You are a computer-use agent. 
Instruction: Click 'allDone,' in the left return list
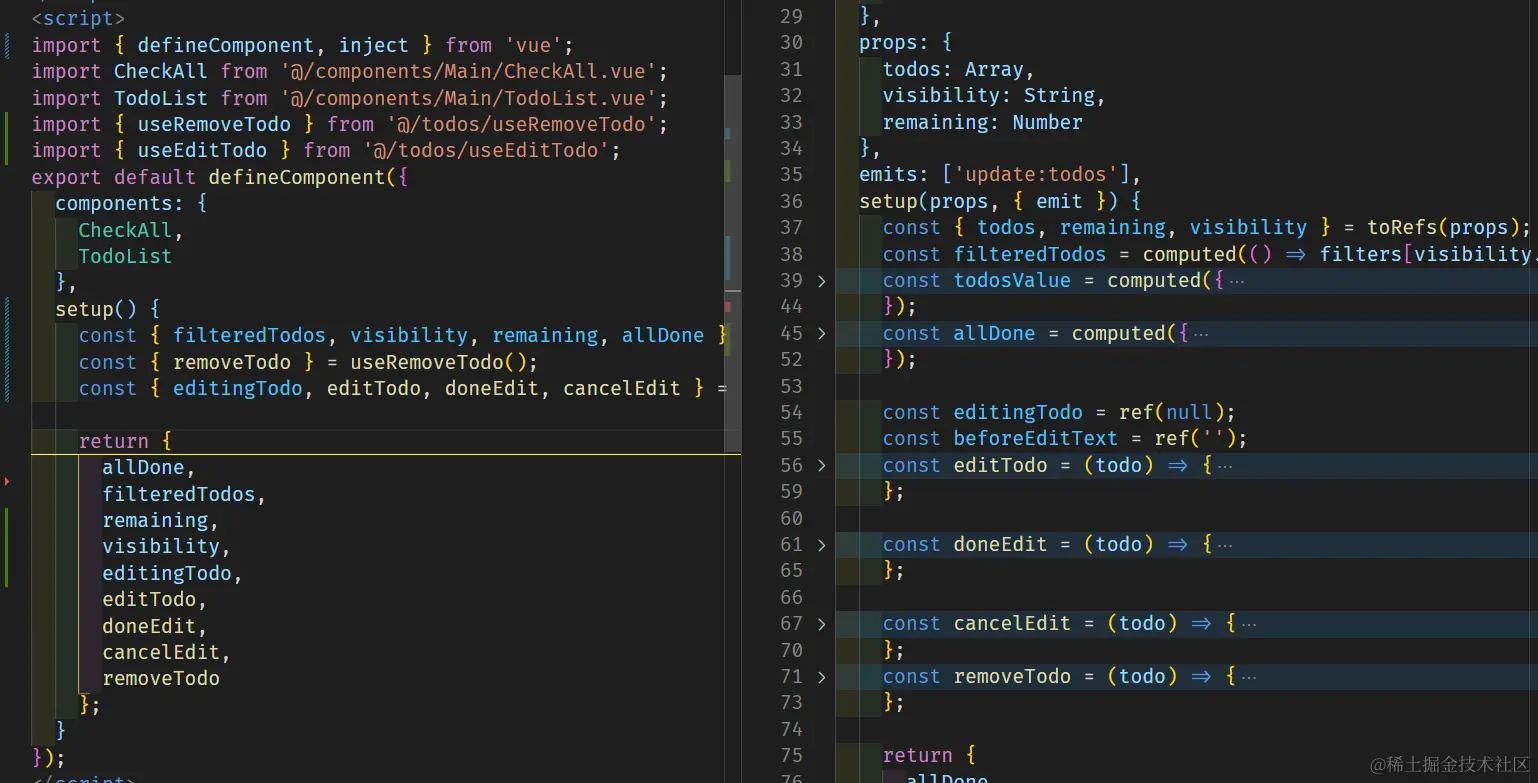tap(149, 467)
